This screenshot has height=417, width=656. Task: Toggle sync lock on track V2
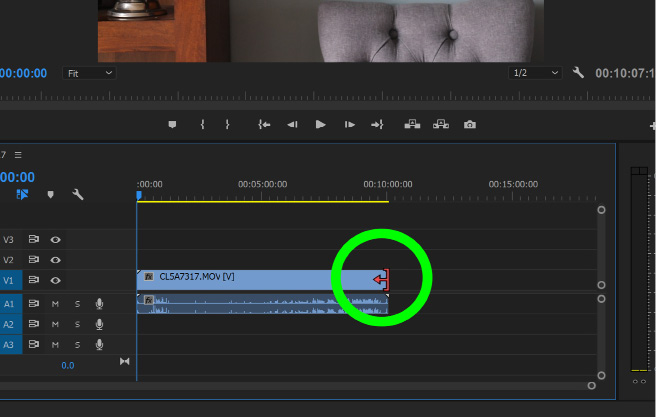coord(33,260)
